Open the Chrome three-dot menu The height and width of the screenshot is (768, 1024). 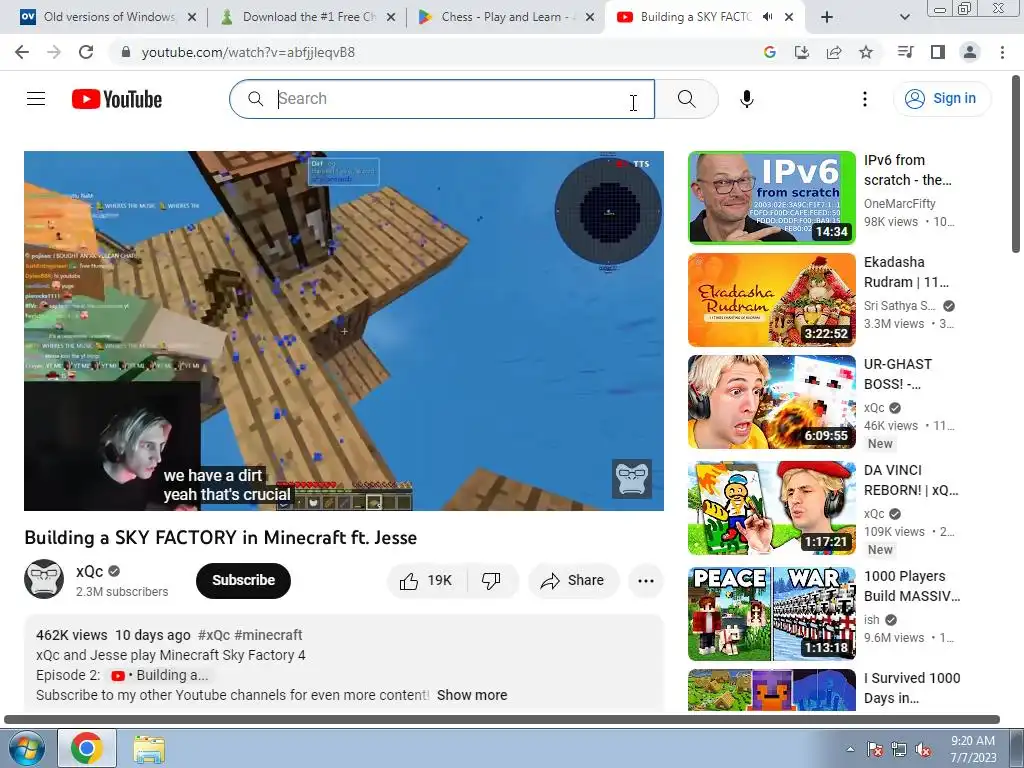click(1002, 52)
